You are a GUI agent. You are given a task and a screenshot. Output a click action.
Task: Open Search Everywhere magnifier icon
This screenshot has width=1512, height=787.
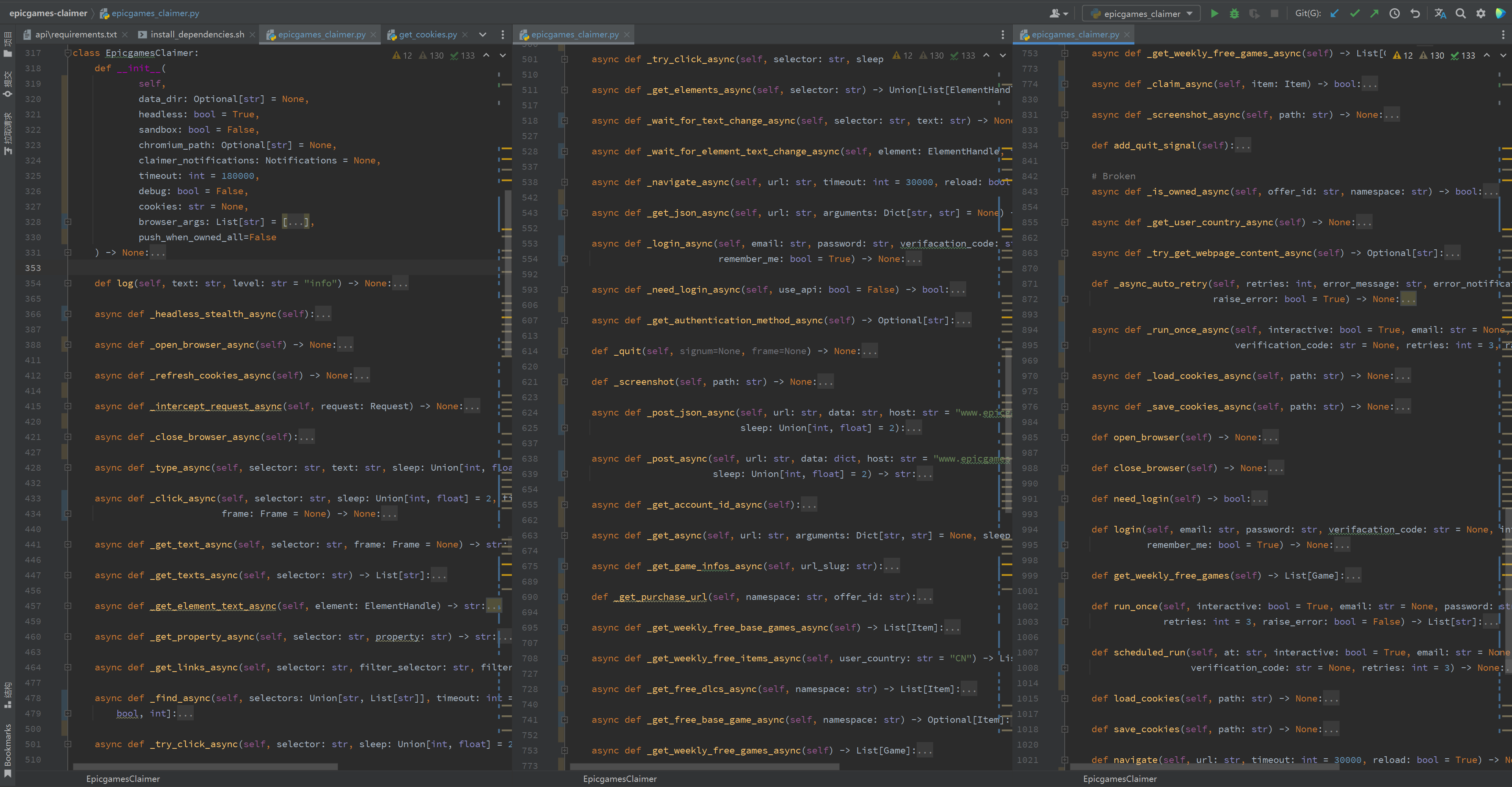[x=1460, y=13]
